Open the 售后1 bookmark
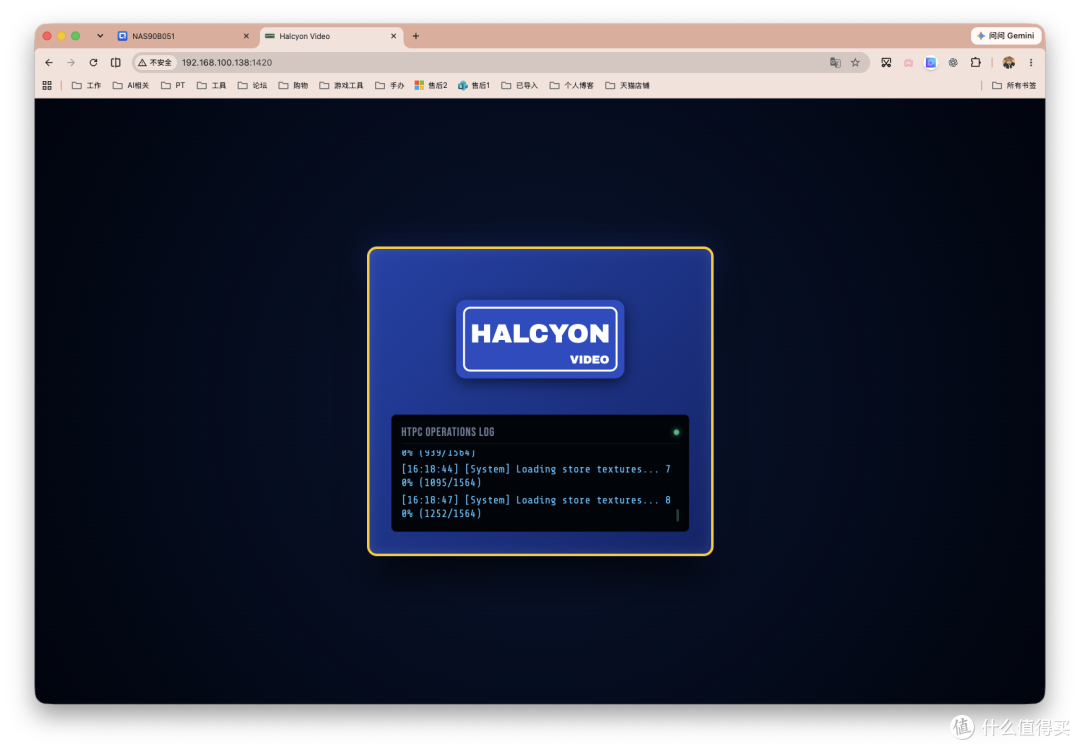This screenshot has height=750, width=1080. (474, 85)
